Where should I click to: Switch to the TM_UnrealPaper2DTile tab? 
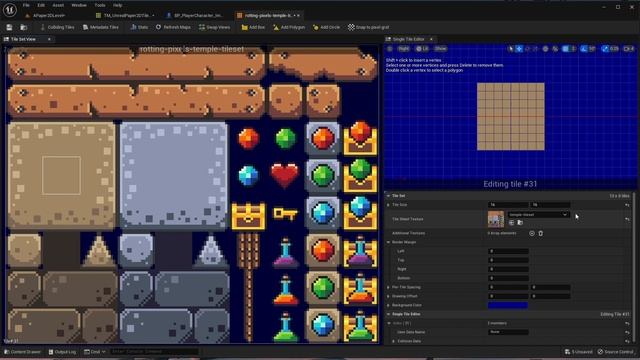[124, 16]
